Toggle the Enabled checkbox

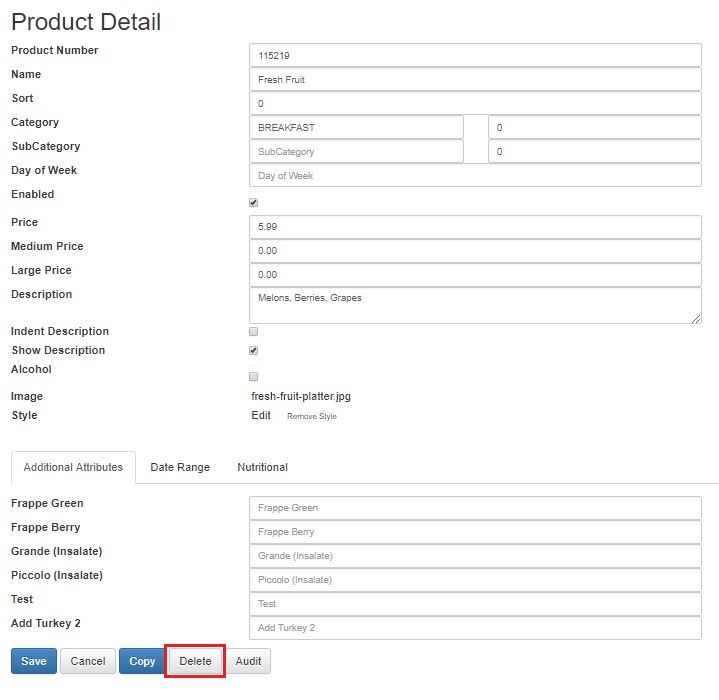(x=253, y=203)
